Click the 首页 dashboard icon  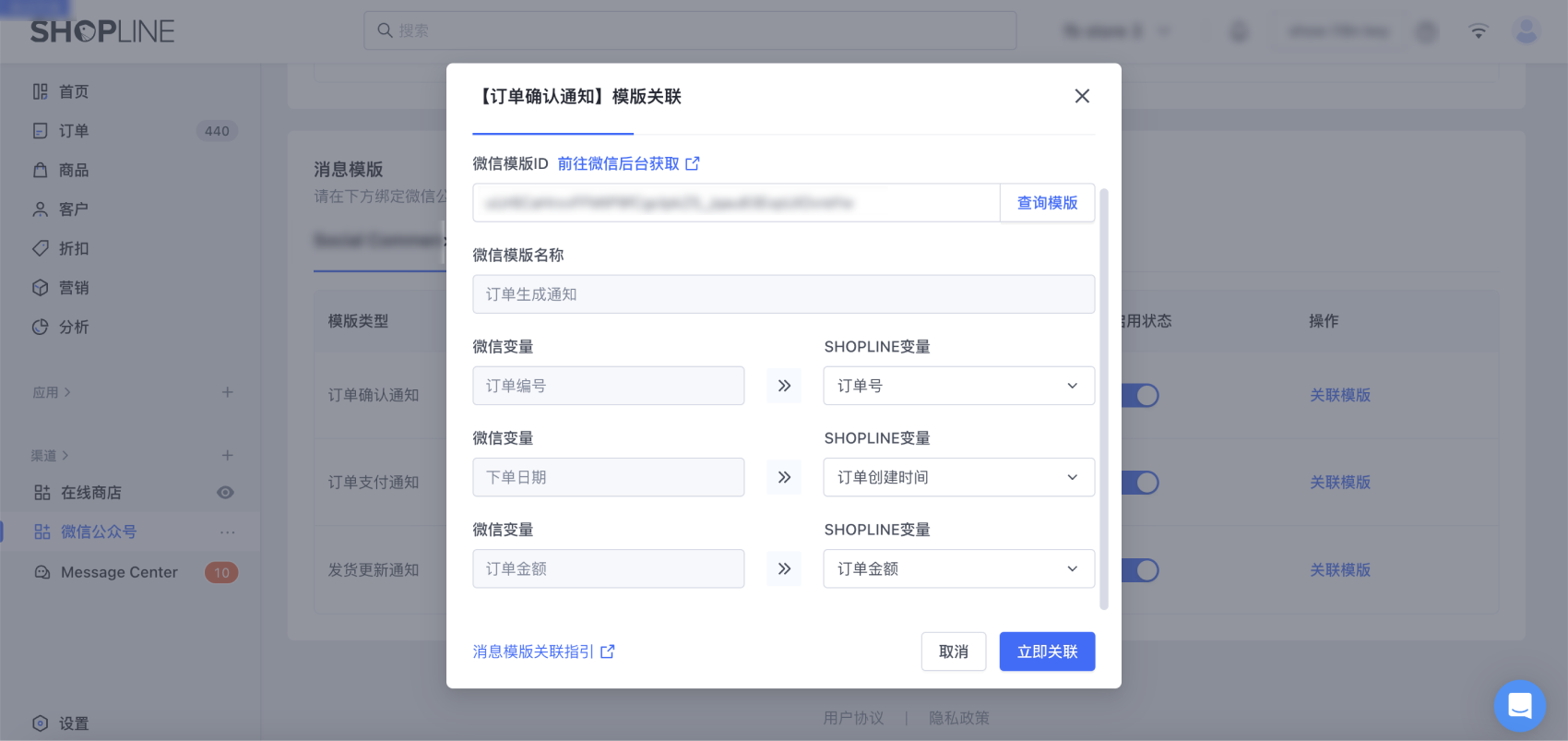(x=40, y=91)
